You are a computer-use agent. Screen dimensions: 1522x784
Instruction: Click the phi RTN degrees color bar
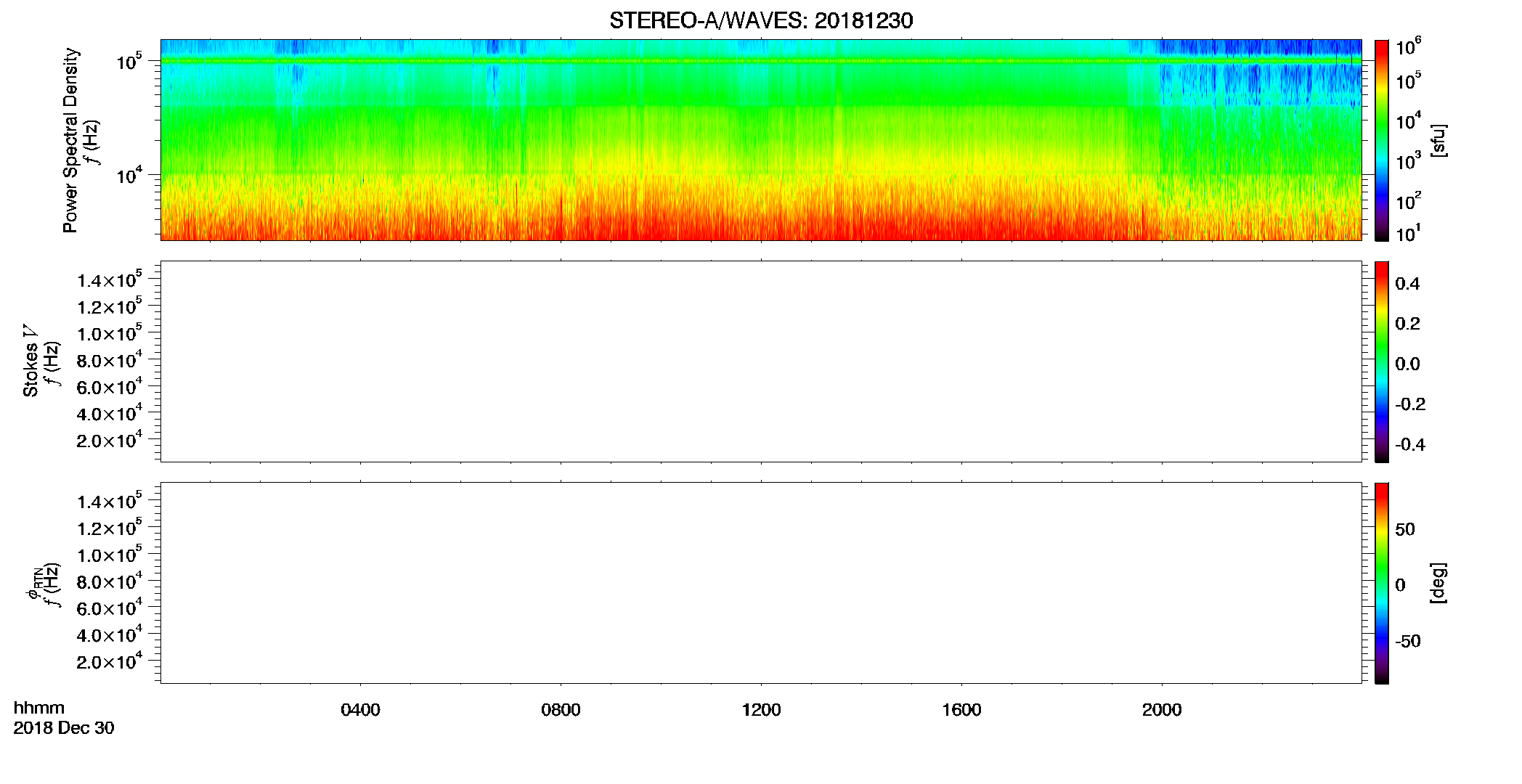1382,583
